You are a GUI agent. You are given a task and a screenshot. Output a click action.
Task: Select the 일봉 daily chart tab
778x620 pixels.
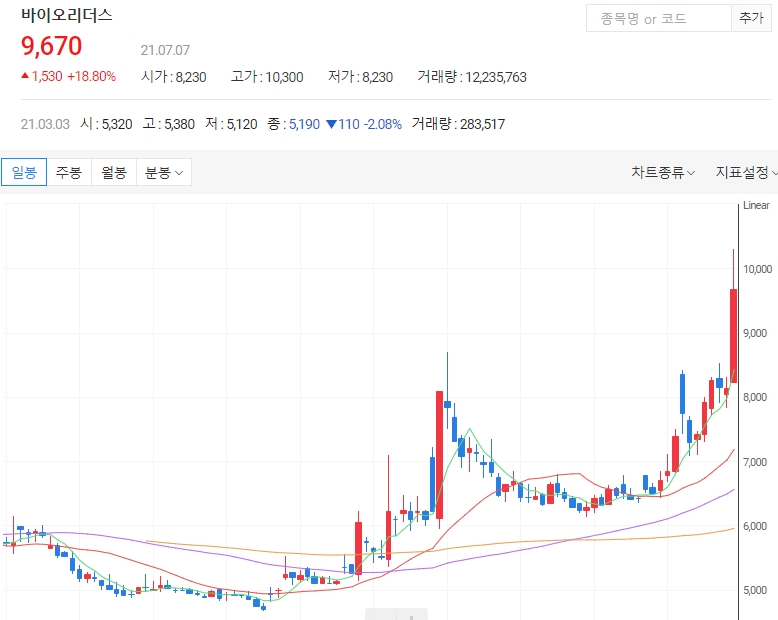tap(24, 172)
